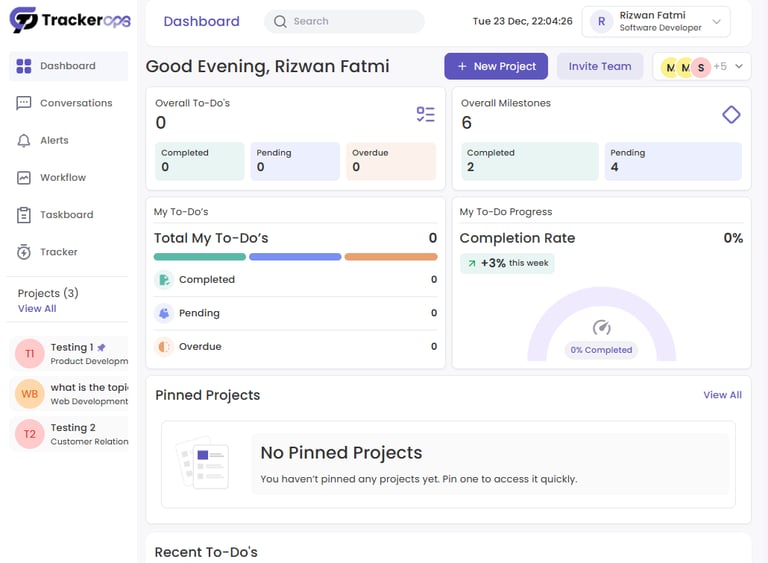Expand the Rizwan Fatmi profile dropdown
This screenshot has height=563, width=768.
point(716,21)
